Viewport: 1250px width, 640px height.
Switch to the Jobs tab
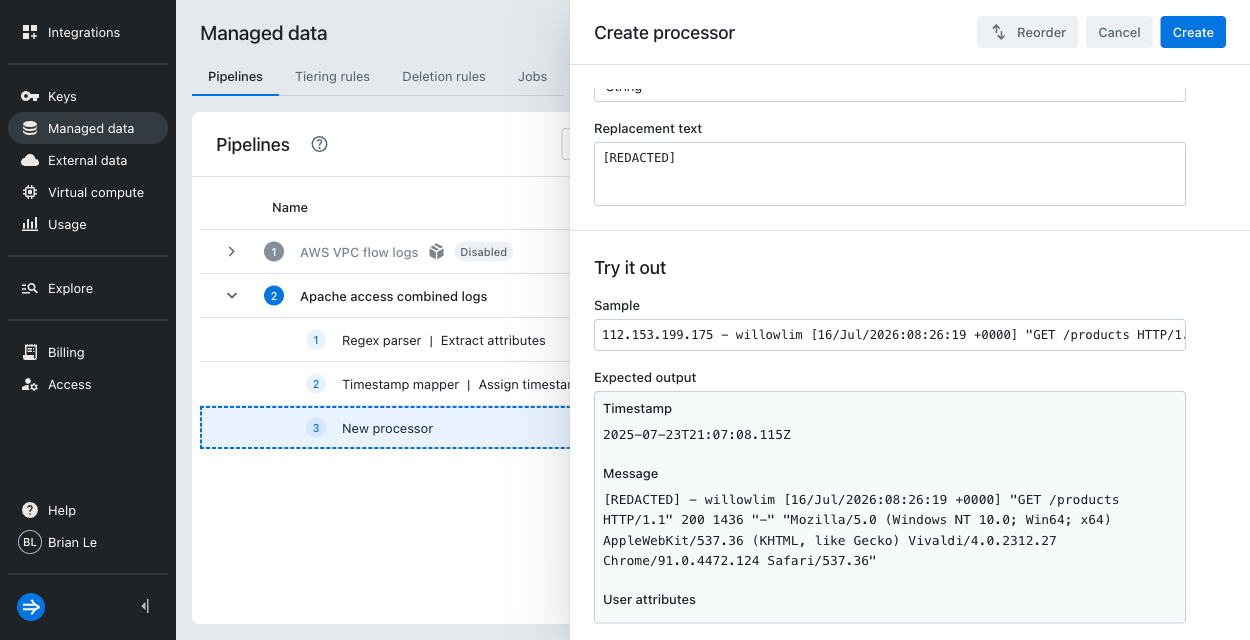tap(532, 76)
